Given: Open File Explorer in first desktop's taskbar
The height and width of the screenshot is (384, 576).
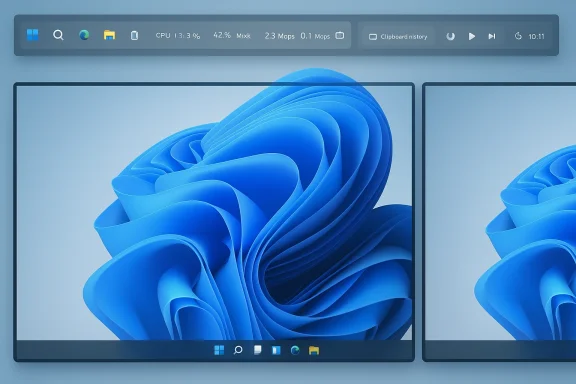Looking at the screenshot, I should pyautogui.click(x=314, y=350).
